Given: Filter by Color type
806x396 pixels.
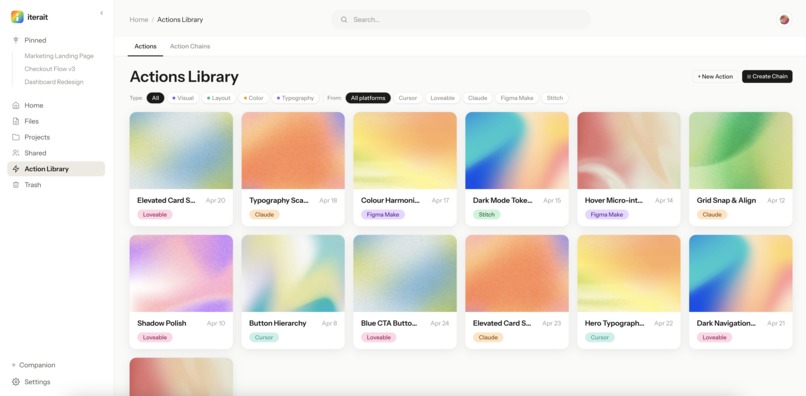Looking at the screenshot, I should 253,98.
